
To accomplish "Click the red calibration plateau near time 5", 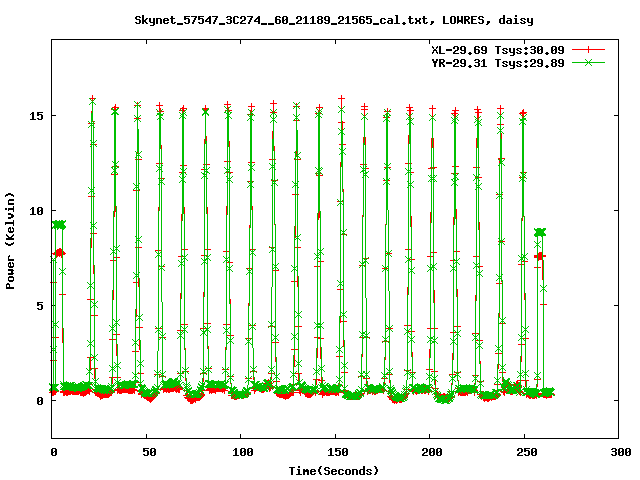I will 60,253.
